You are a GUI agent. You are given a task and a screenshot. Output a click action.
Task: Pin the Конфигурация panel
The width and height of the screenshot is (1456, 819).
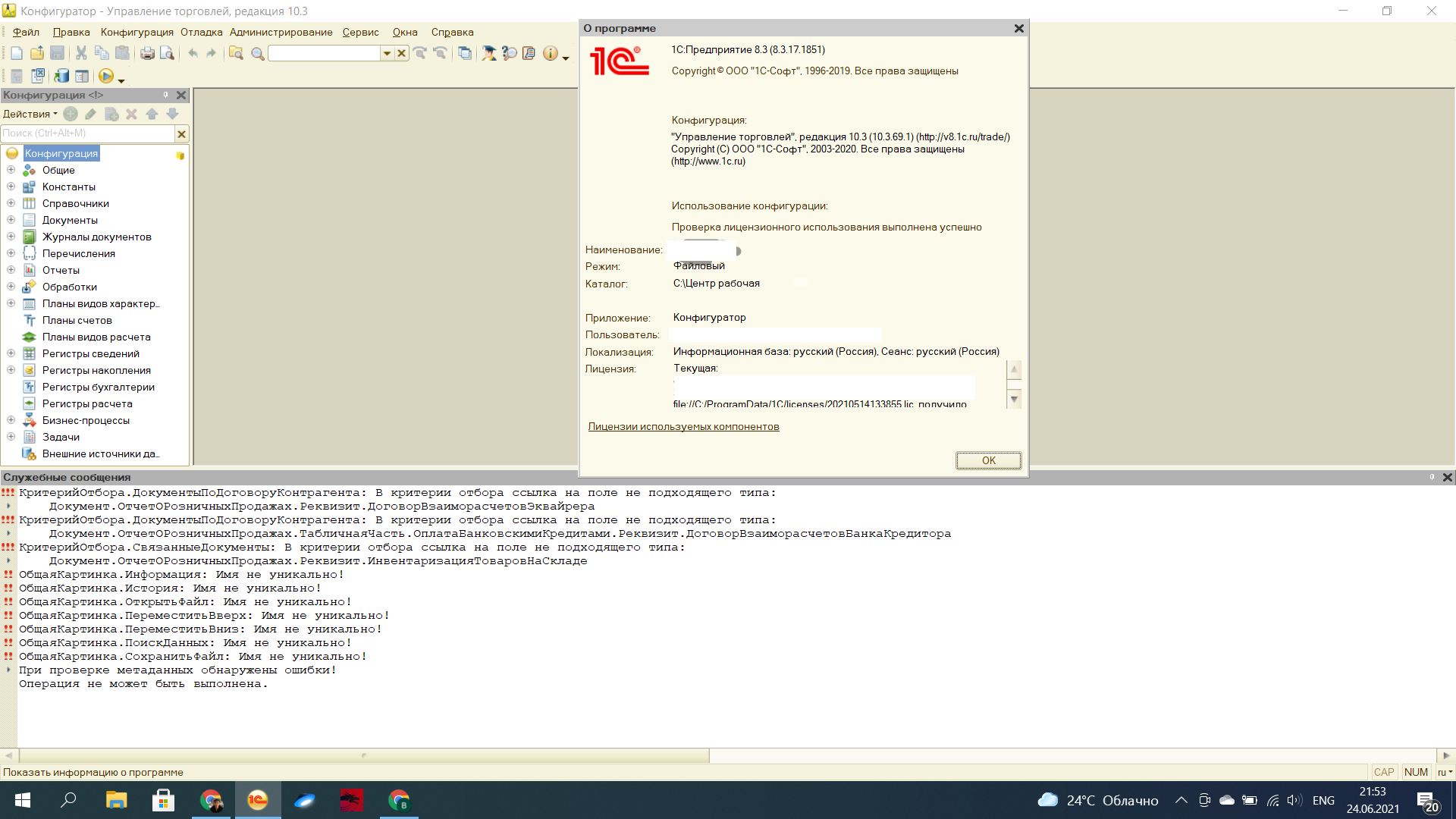click(x=165, y=95)
